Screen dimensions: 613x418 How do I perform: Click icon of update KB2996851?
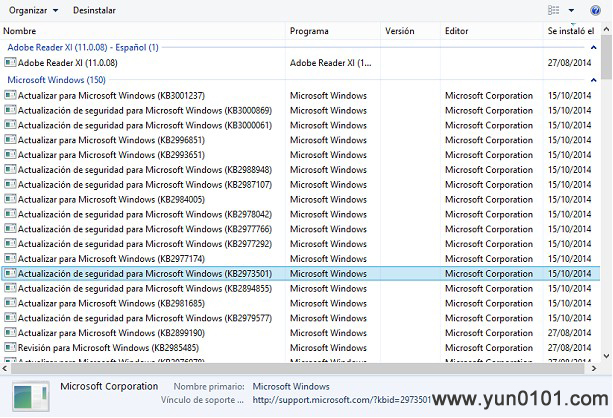[x=10, y=140]
